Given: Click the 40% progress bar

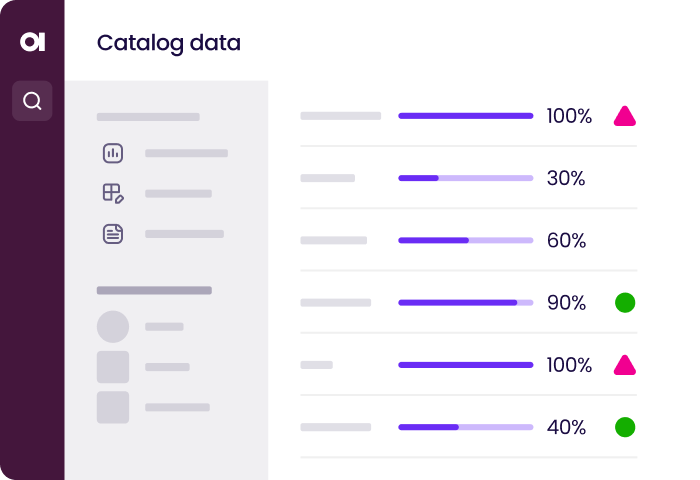Looking at the screenshot, I should coord(465,427).
